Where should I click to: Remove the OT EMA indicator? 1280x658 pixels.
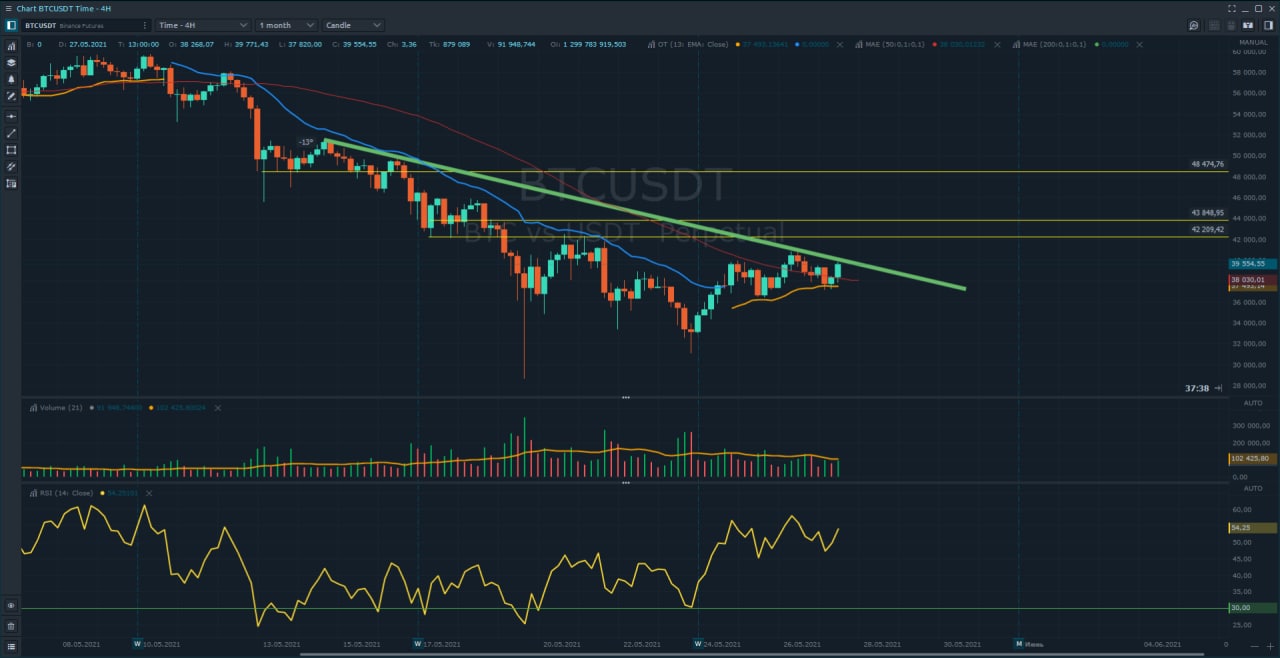pos(840,44)
